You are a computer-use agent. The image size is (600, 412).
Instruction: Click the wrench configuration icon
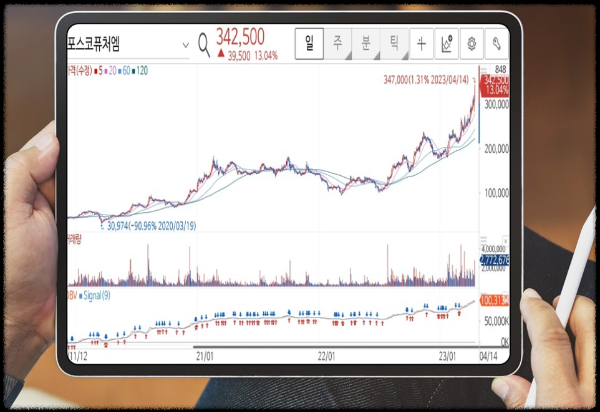tap(496, 44)
